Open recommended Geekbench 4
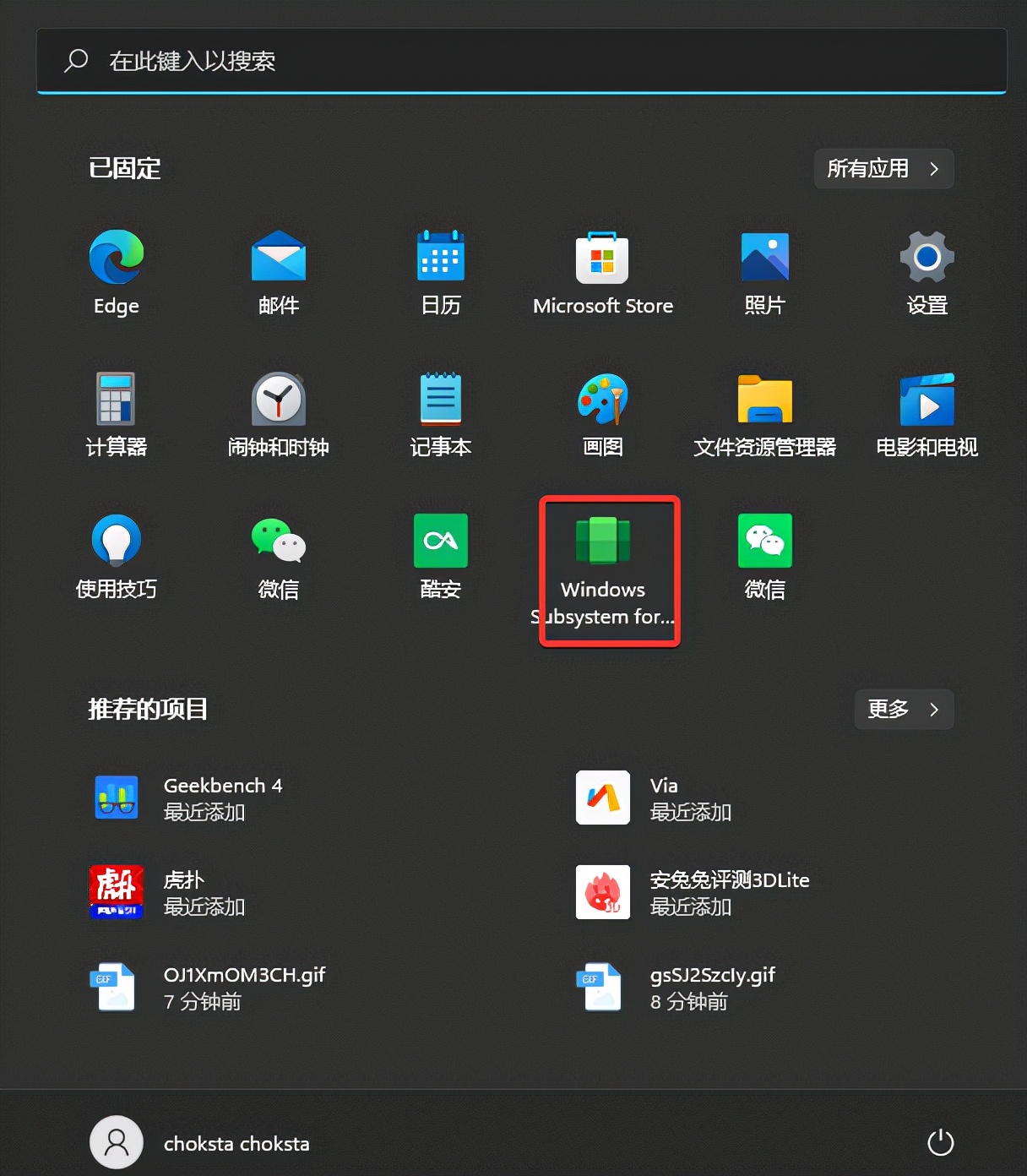1027x1176 pixels. 186,798
